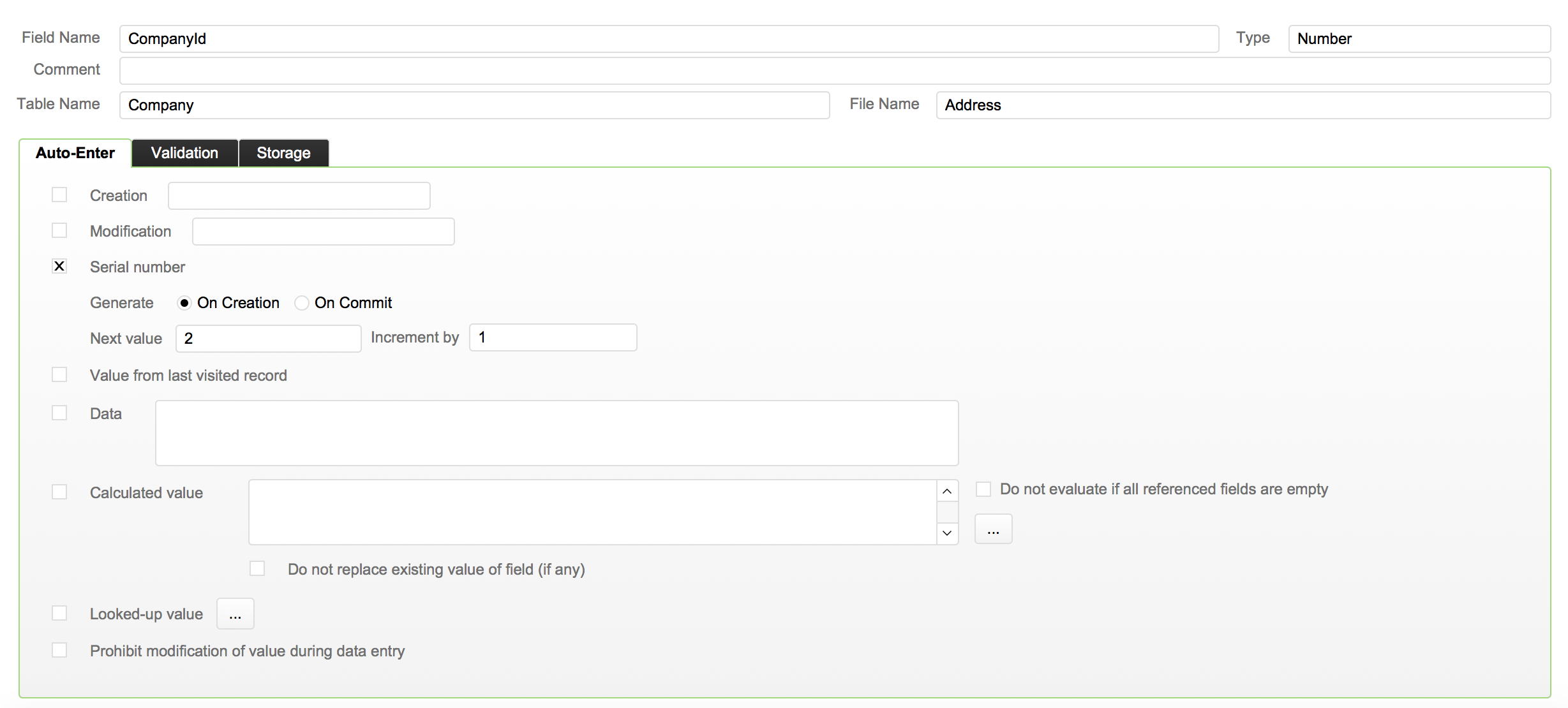Image resolution: width=1568 pixels, height=708 pixels.
Task: Select the On Commit radio button
Action: pyautogui.click(x=302, y=303)
